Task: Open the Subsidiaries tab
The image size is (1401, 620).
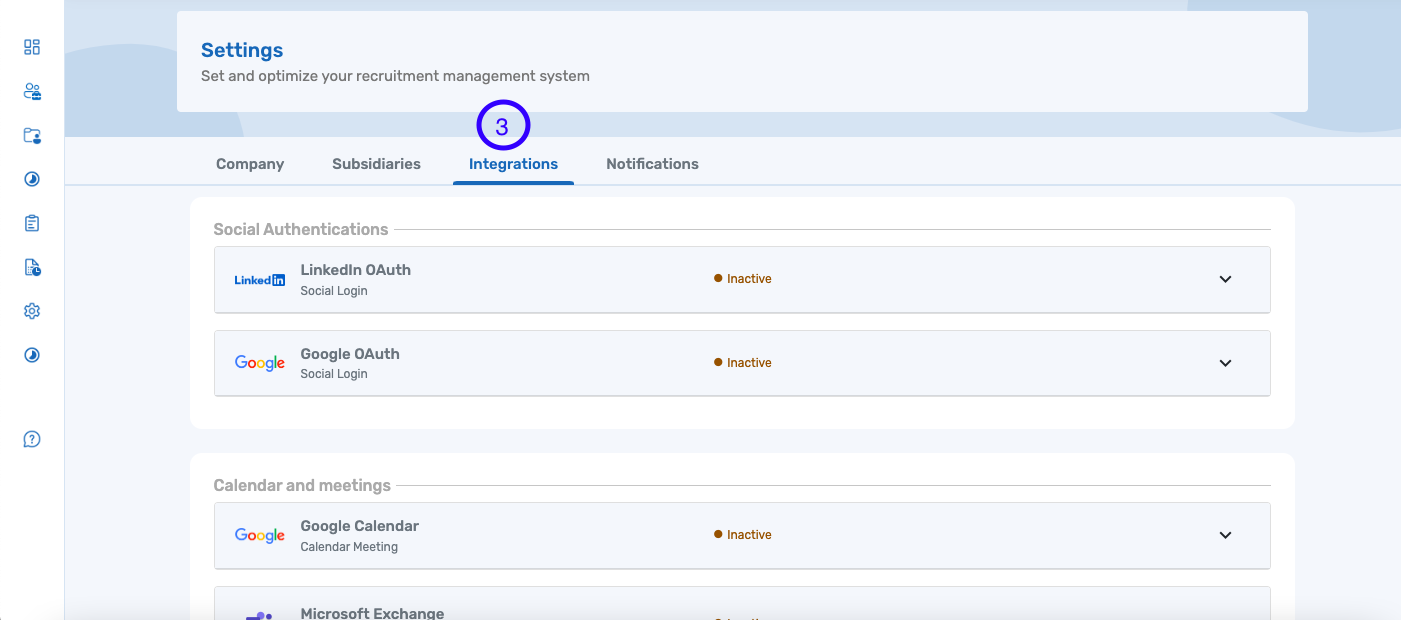Action: [376, 163]
